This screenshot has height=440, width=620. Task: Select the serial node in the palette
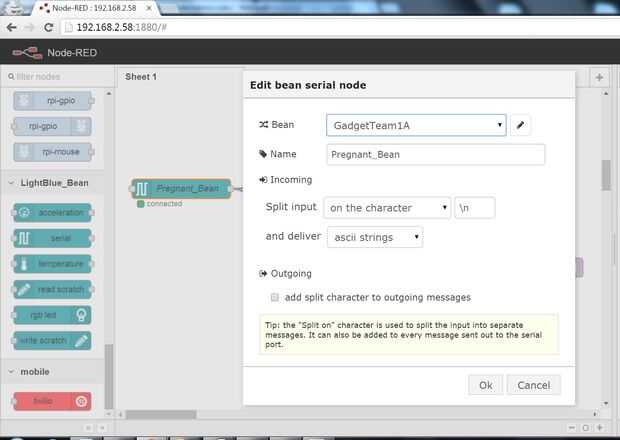click(53, 238)
